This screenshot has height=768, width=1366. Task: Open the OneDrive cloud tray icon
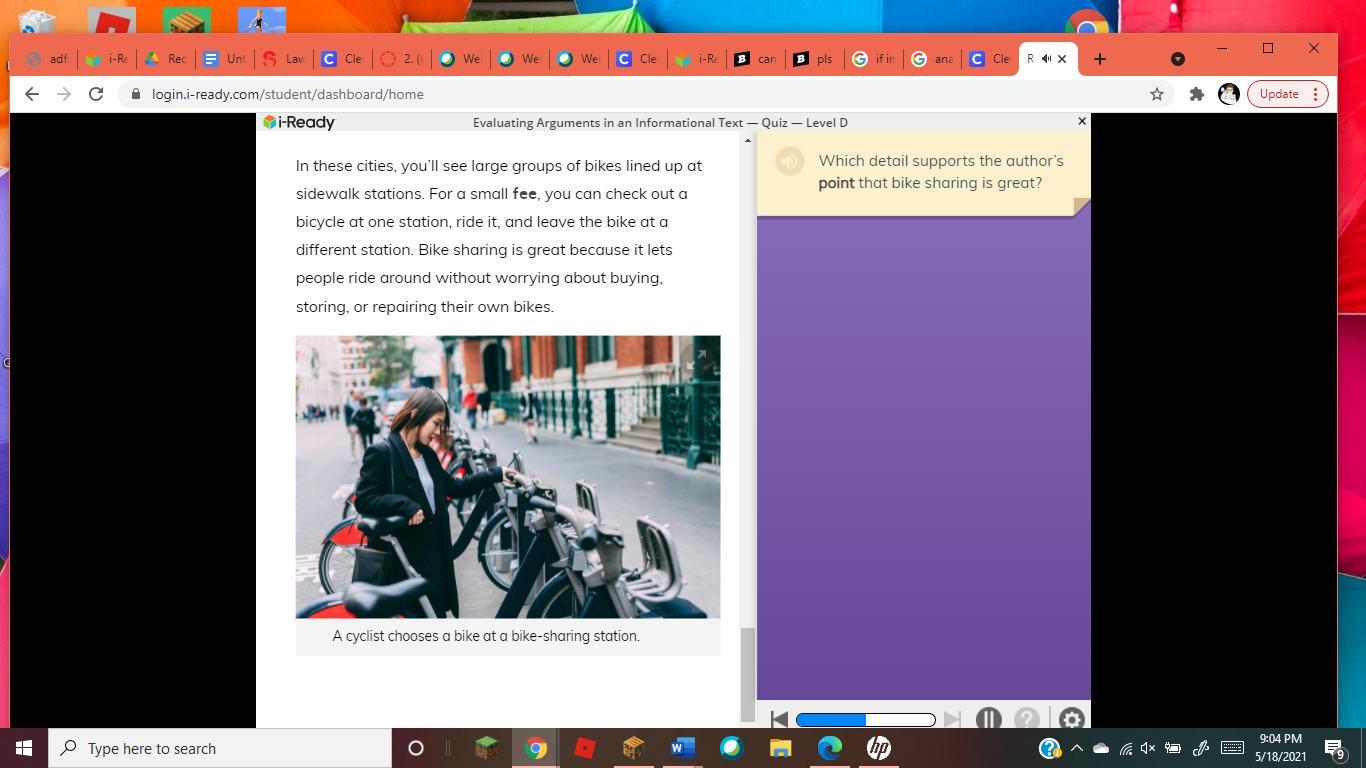pos(1101,748)
